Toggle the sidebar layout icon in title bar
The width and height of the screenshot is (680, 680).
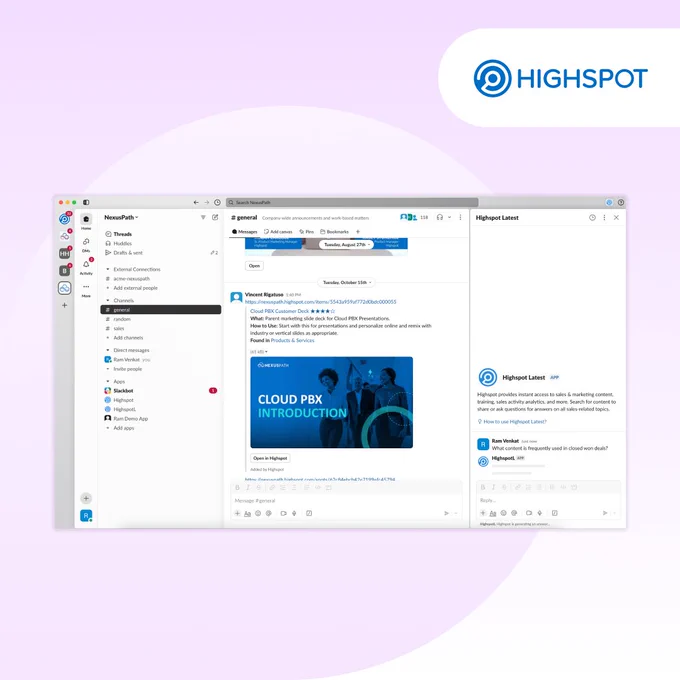click(x=86, y=203)
